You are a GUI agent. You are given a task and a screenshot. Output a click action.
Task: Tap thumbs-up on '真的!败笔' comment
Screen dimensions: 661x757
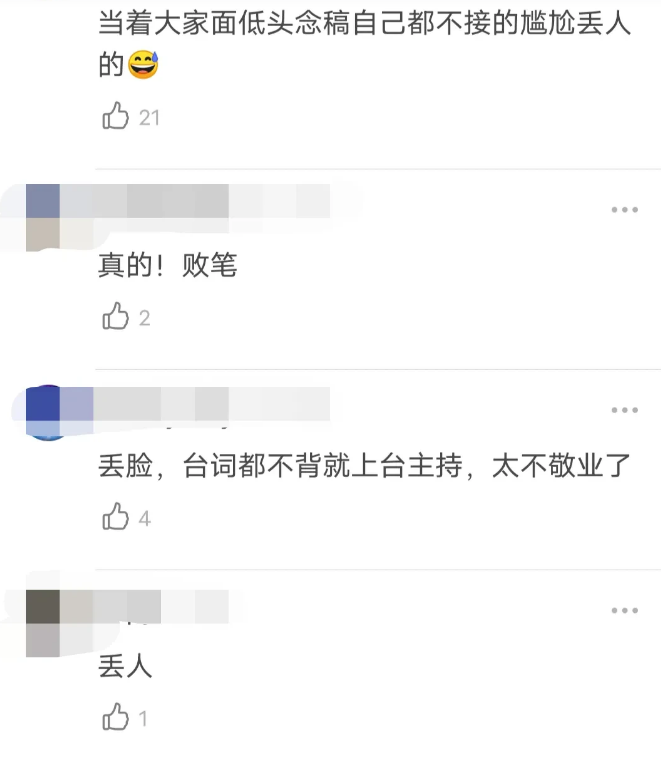coord(115,316)
